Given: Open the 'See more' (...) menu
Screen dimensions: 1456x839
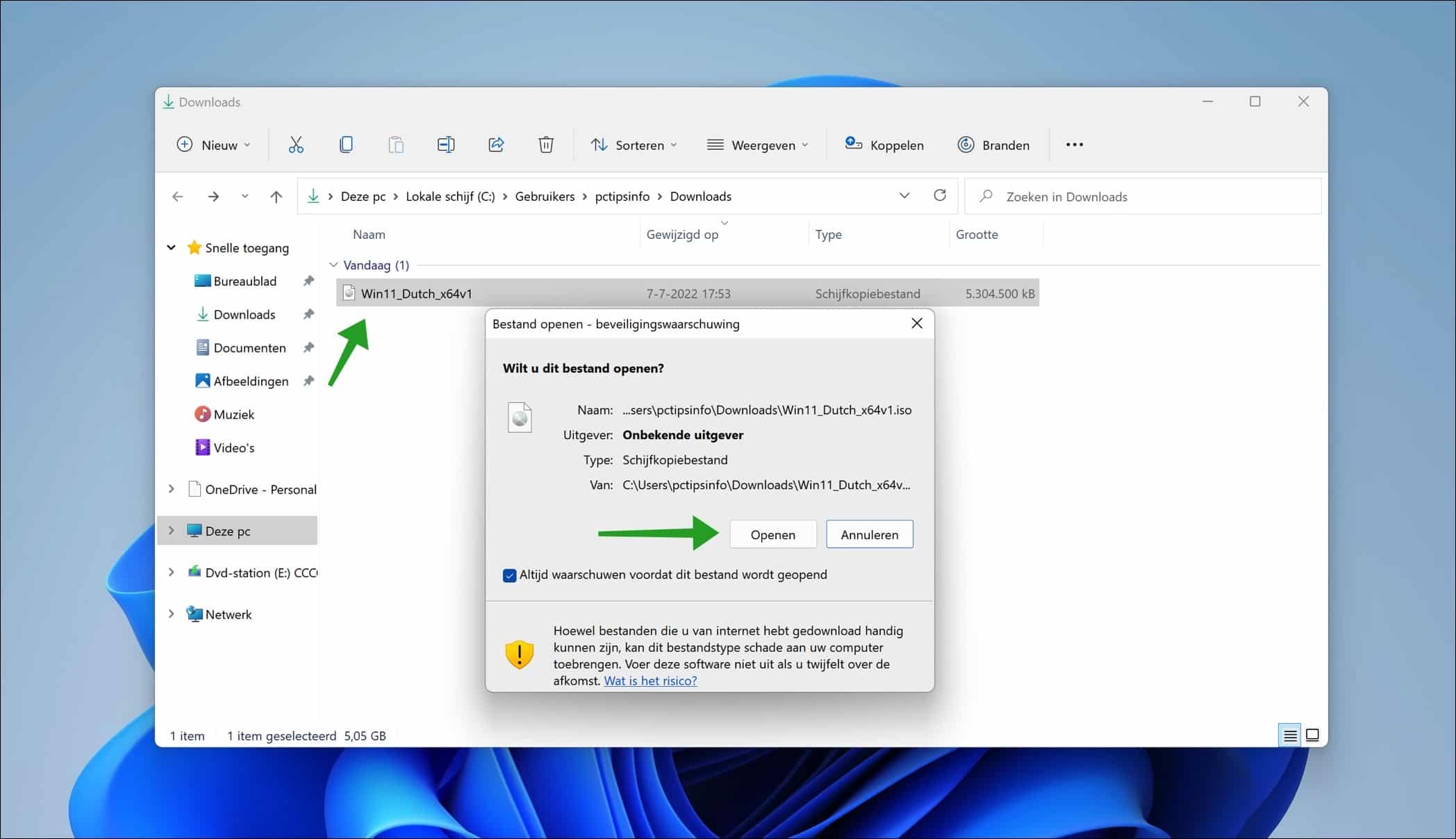Looking at the screenshot, I should [x=1074, y=144].
